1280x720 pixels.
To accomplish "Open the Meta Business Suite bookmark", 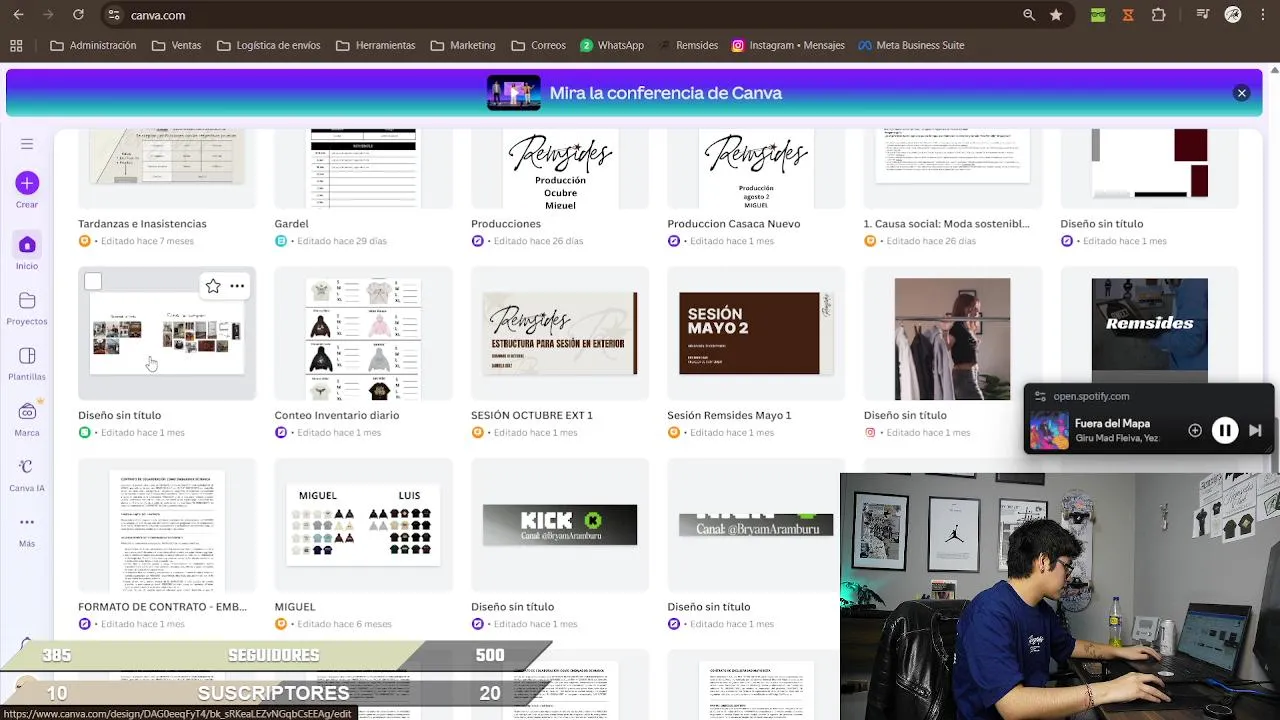I will point(910,45).
